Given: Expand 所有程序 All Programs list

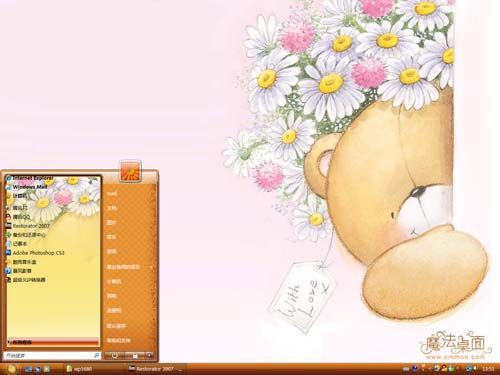Looking at the screenshot, I should (53, 342).
